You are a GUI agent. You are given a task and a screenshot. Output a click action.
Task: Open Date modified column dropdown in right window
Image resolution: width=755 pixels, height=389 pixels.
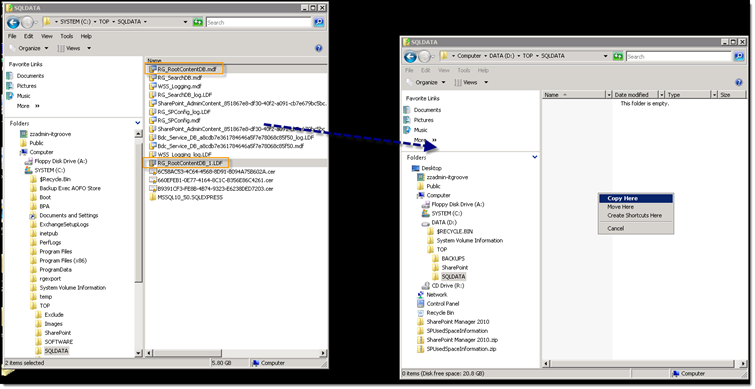(x=662, y=95)
